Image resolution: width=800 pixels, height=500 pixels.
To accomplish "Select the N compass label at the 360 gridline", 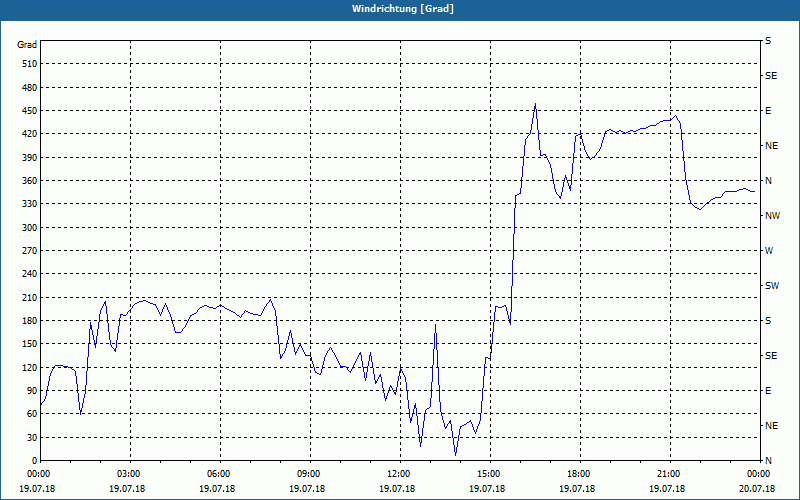I will click(768, 181).
